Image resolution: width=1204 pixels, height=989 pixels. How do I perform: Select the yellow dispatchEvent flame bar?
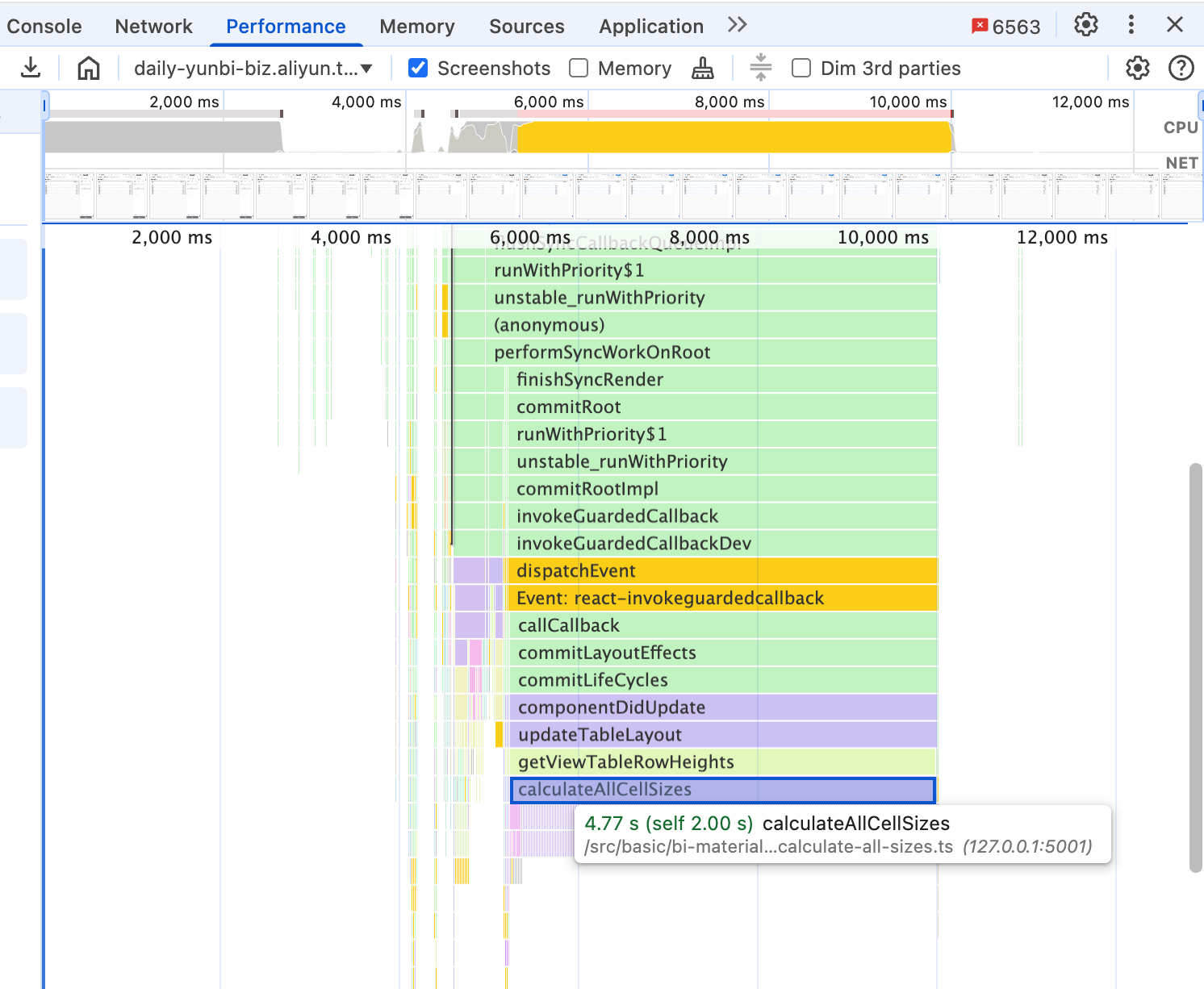(721, 570)
